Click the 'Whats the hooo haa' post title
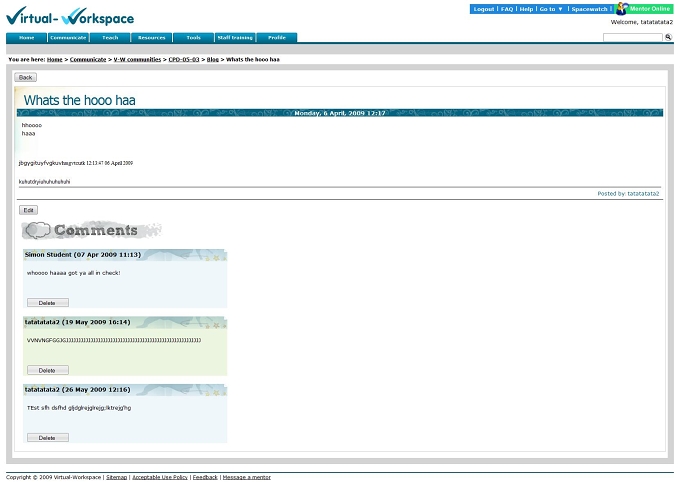This screenshot has width=680, height=482. point(79,100)
